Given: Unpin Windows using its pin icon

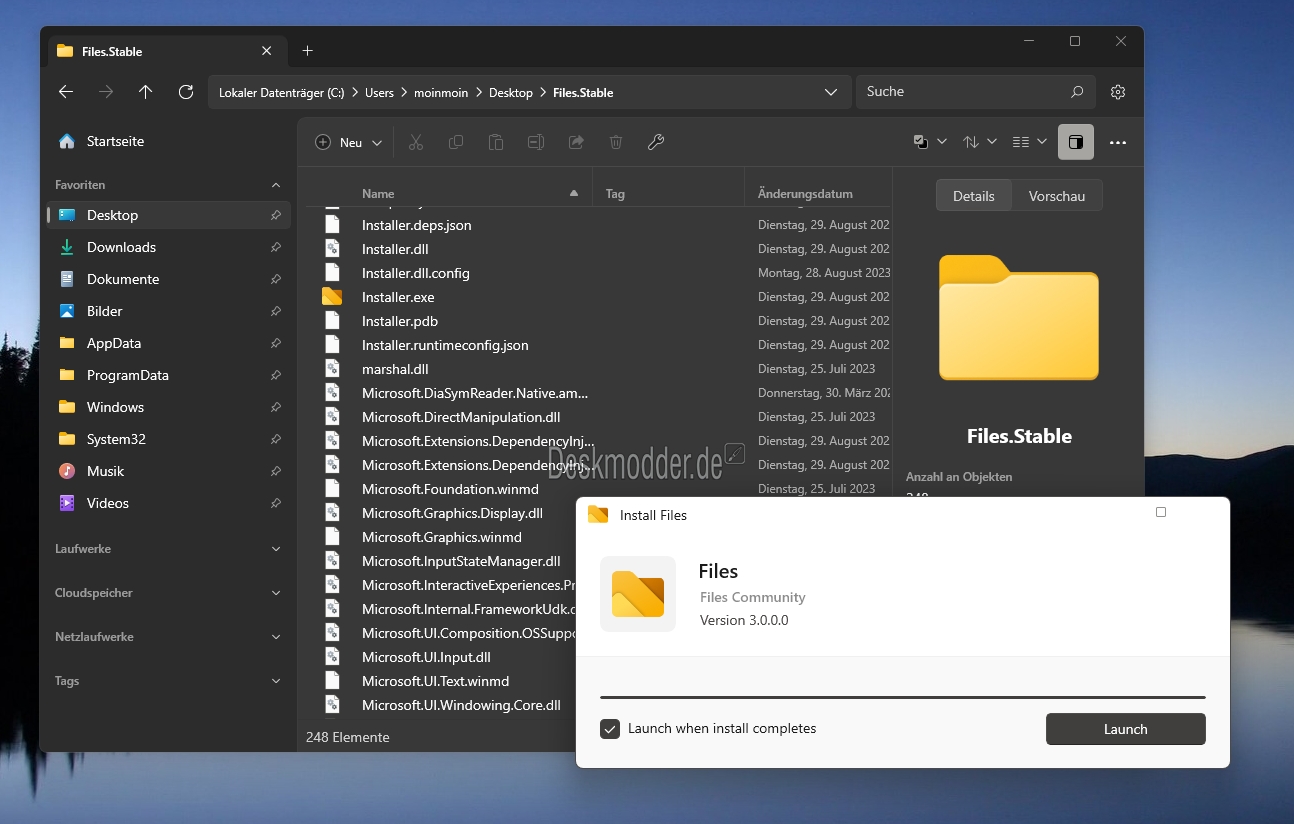Looking at the screenshot, I should tap(275, 407).
